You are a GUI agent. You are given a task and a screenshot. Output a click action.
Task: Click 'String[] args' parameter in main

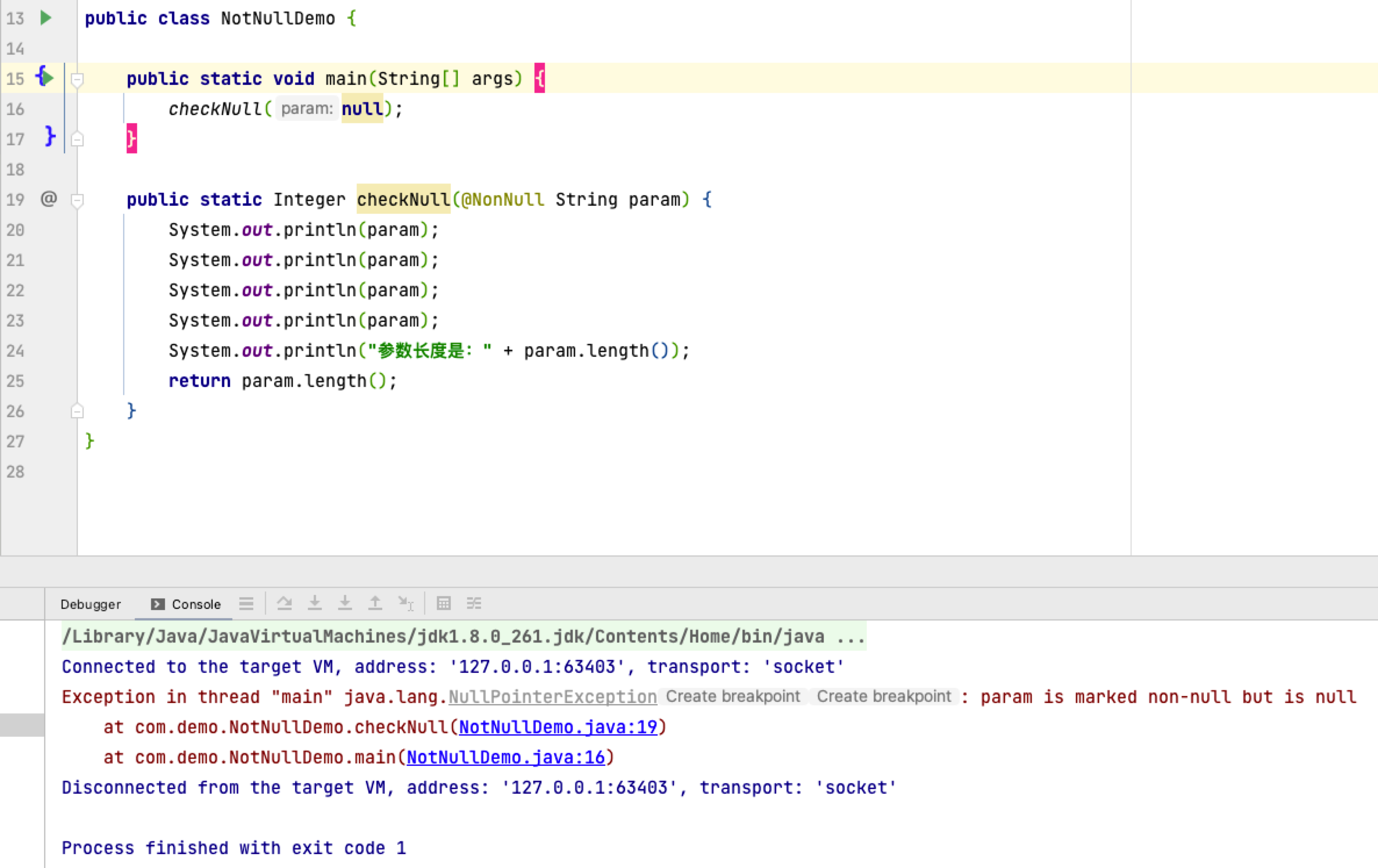tap(446, 78)
